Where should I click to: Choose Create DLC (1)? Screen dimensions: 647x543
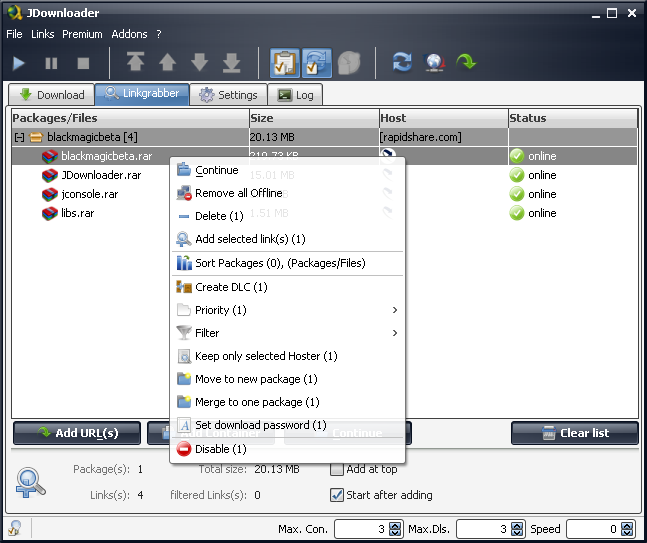(288, 287)
